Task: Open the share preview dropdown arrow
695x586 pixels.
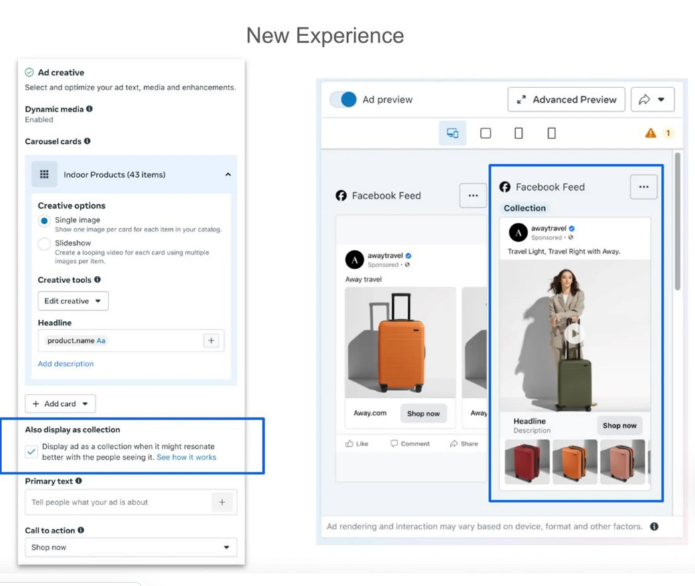Action: pyautogui.click(x=661, y=100)
